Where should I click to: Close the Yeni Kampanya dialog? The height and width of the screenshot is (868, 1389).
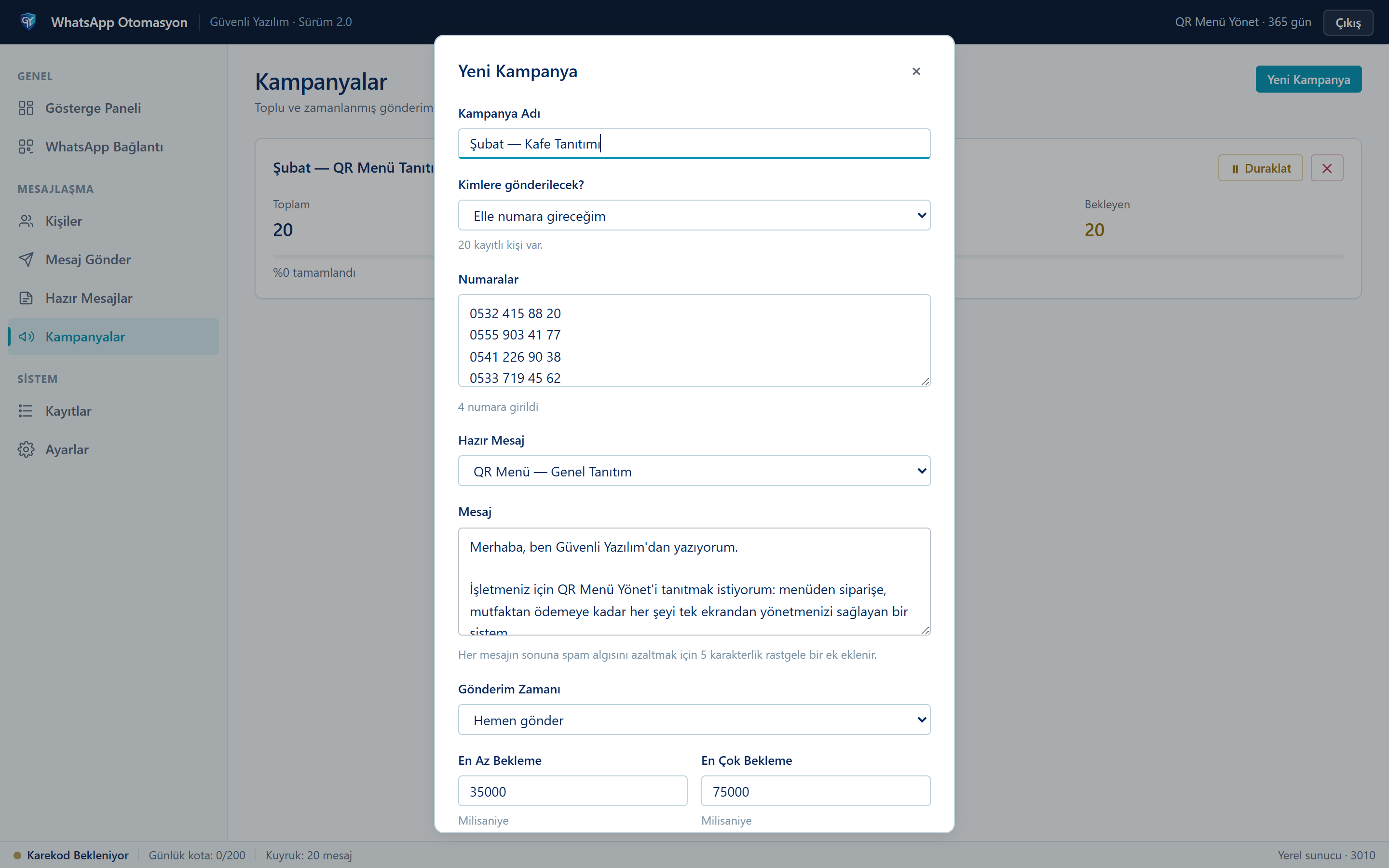[916, 71]
